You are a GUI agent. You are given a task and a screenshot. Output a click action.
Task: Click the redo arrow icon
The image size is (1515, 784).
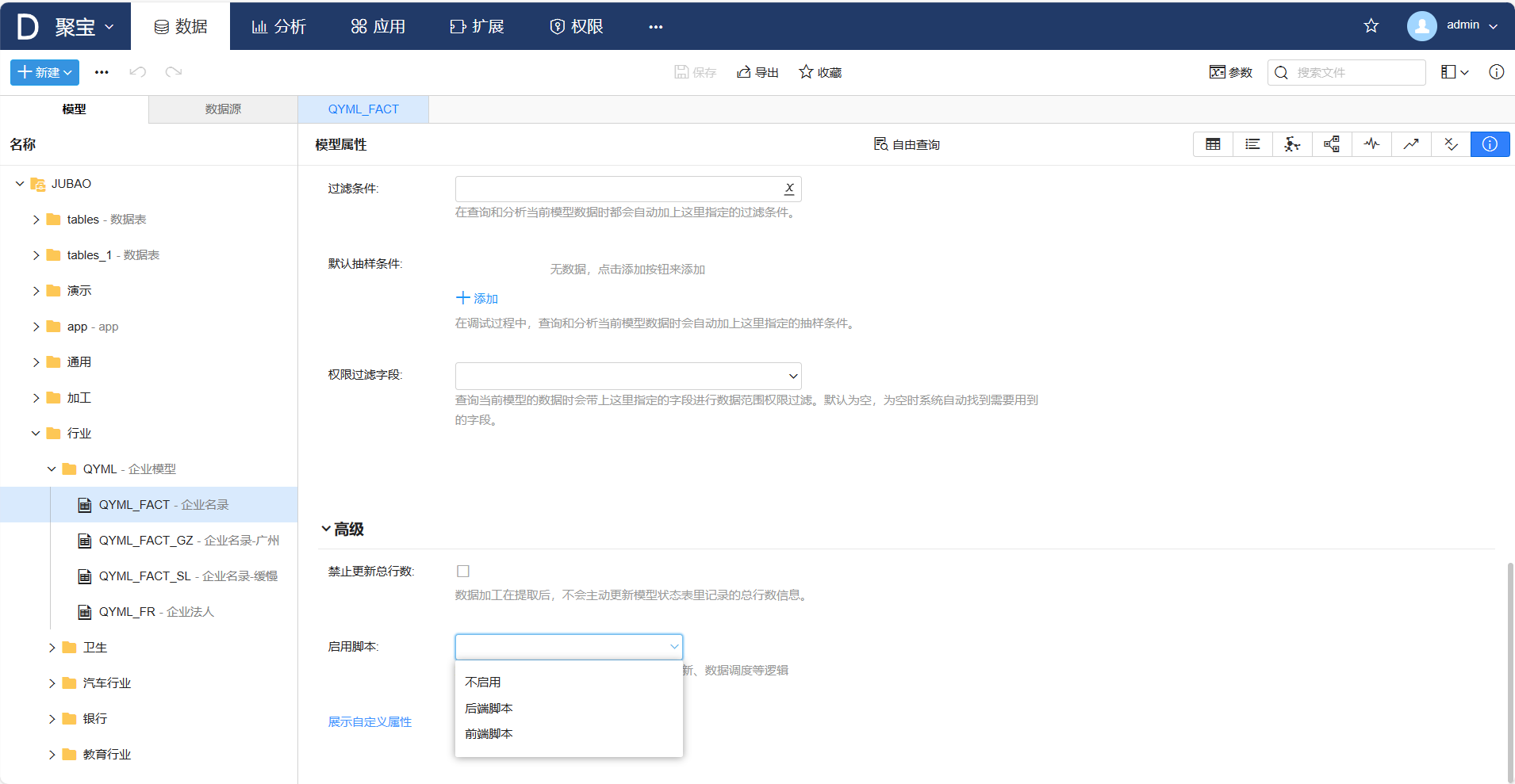[x=174, y=72]
